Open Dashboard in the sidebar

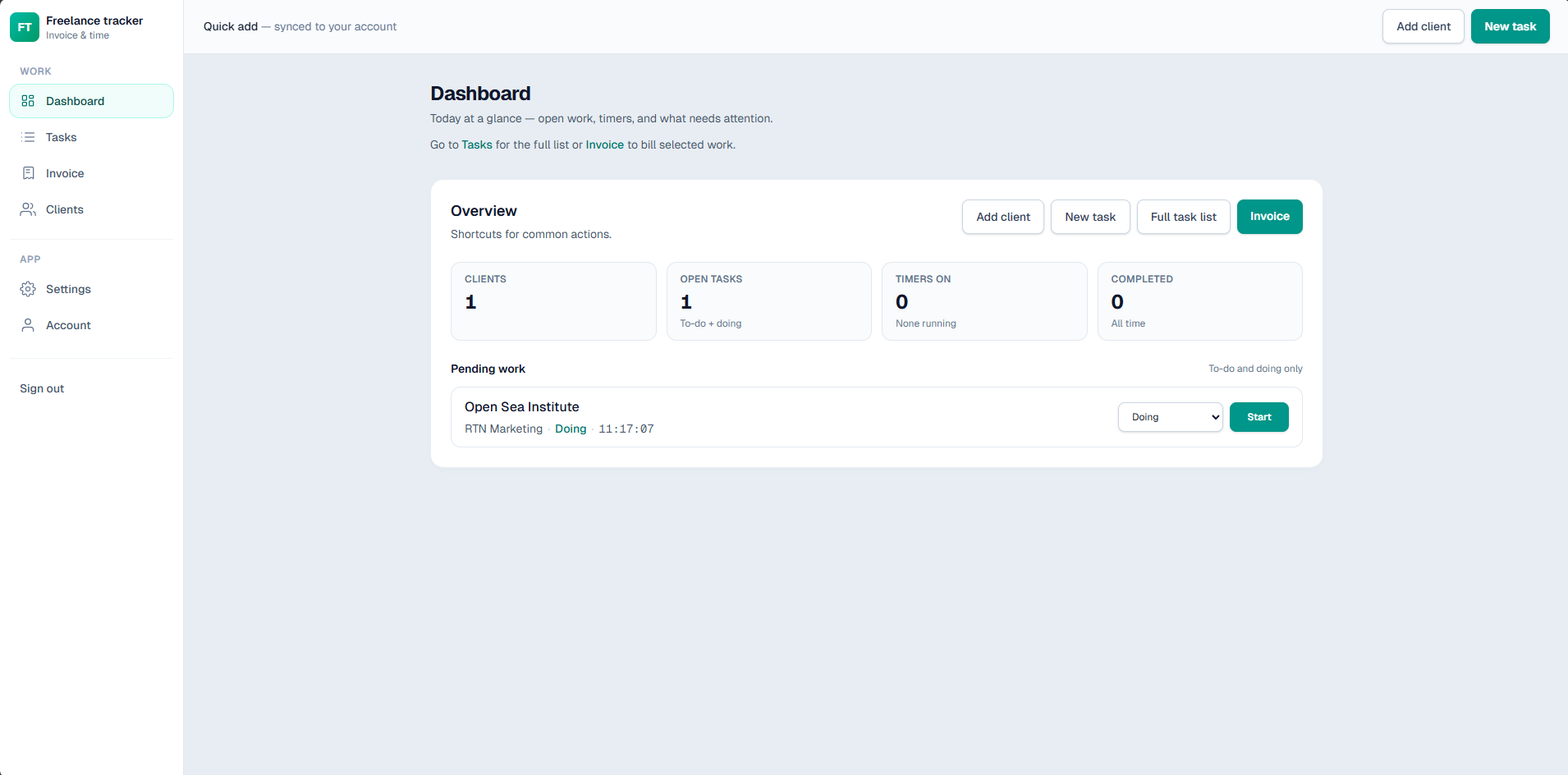click(x=91, y=101)
